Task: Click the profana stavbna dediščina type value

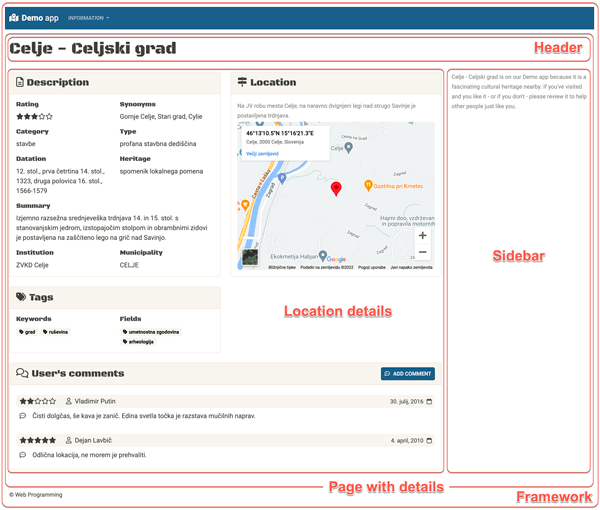Action: [x=158, y=144]
